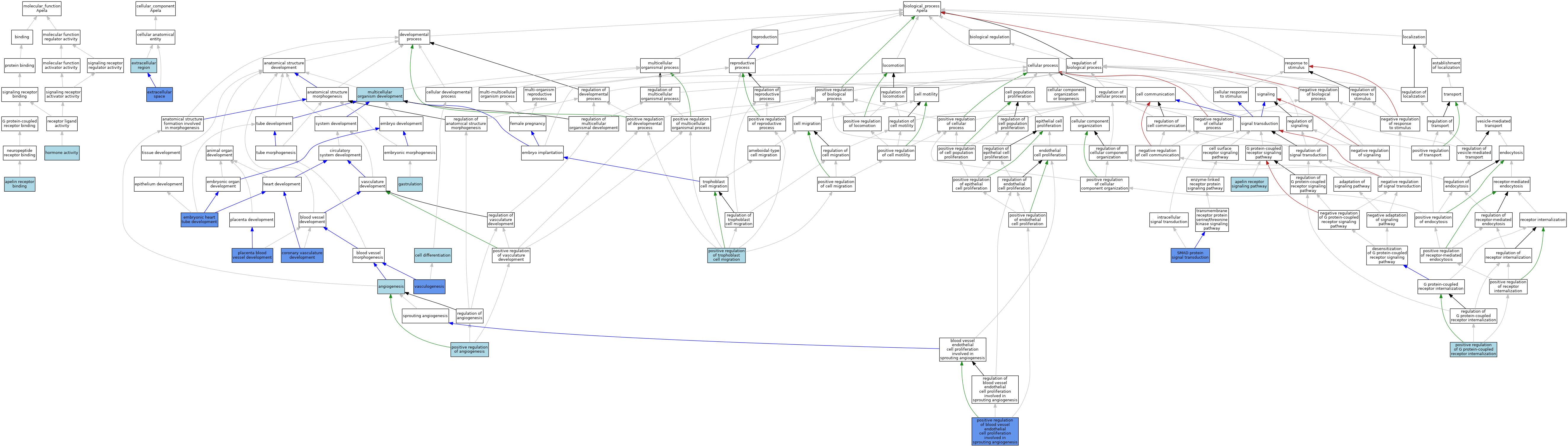Click the 'circulatory system development' node
Screen dimensions: 1568x447
[340, 153]
